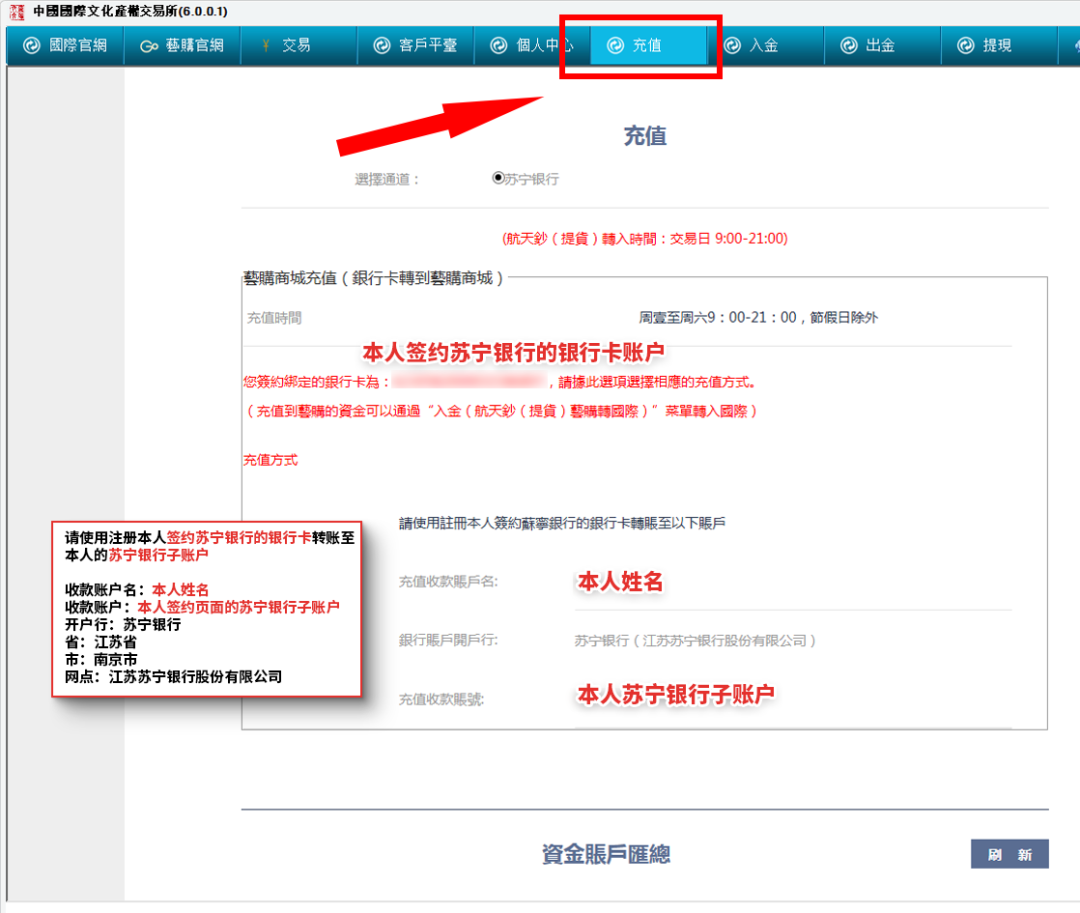The height and width of the screenshot is (913, 1080).
Task: Open the 國際官網 tab
Action: 65,45
